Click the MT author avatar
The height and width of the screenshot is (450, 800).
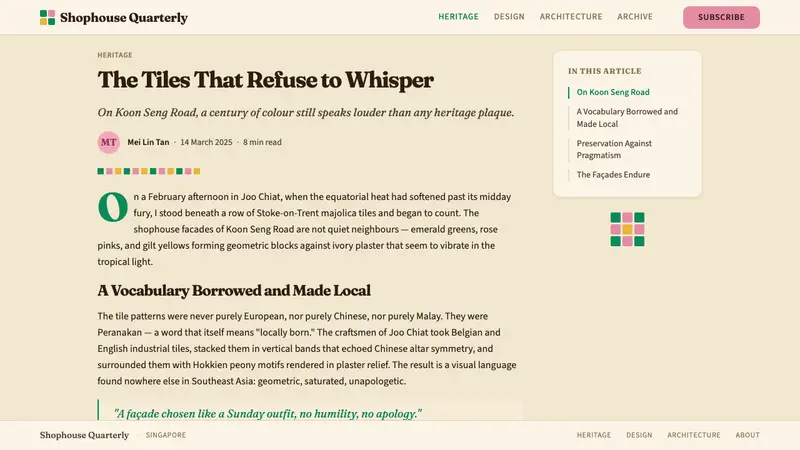click(x=109, y=142)
